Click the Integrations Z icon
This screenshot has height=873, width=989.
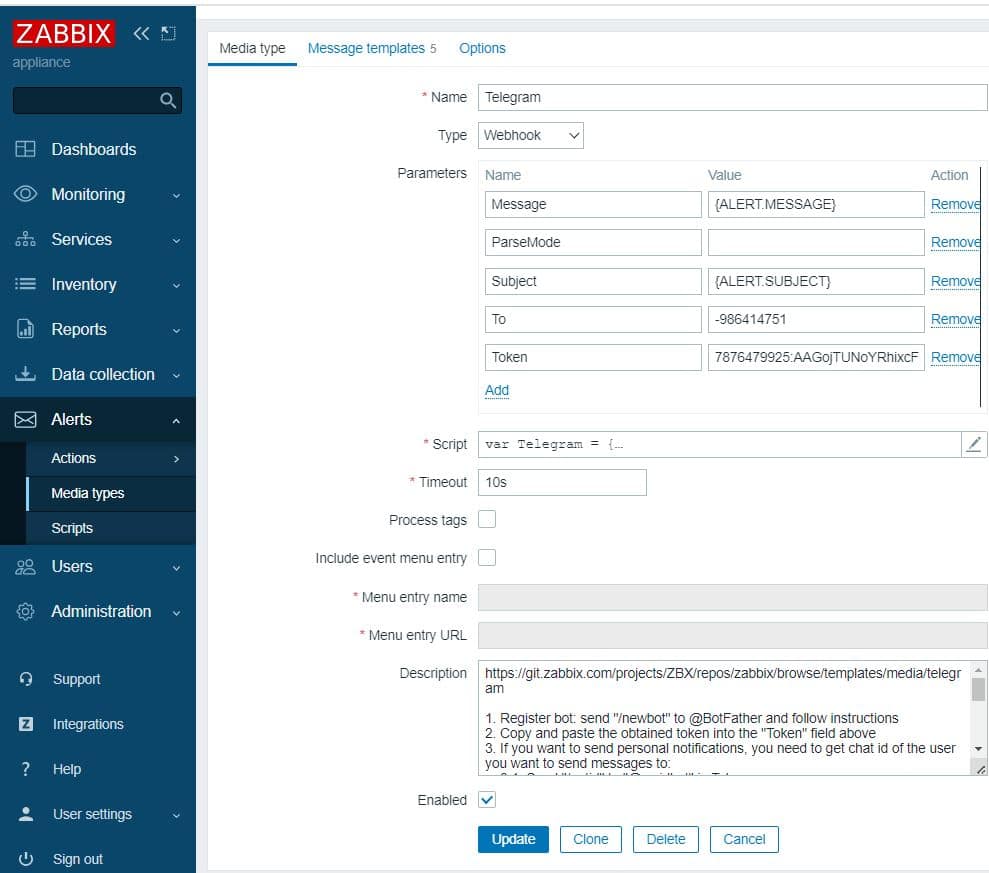26,724
